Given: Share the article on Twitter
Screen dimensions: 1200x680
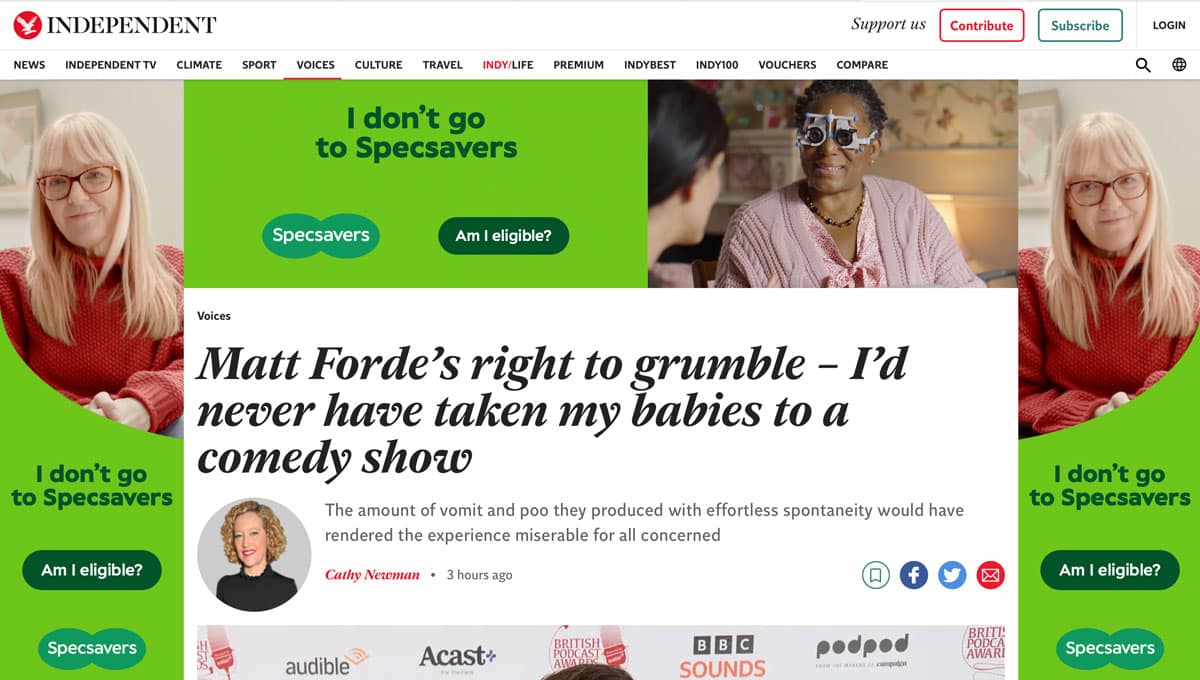Looking at the screenshot, I should click(x=952, y=575).
